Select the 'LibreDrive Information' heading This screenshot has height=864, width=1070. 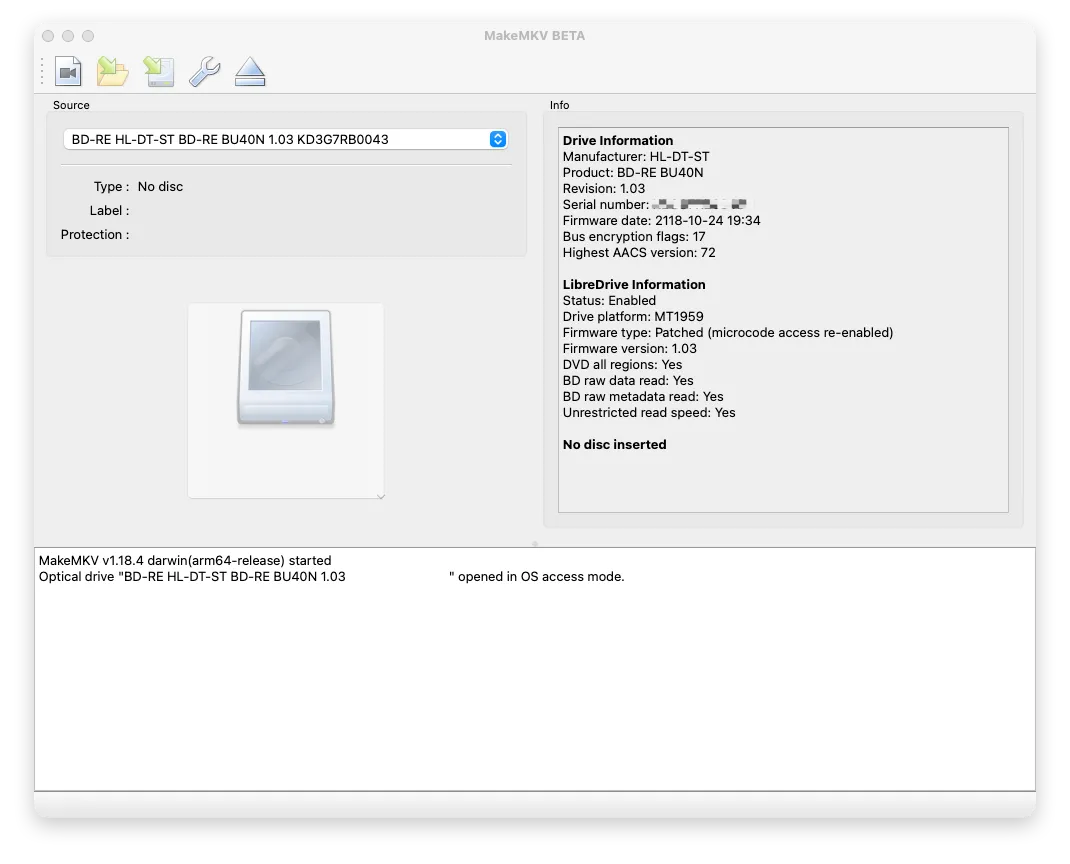pyautogui.click(x=634, y=285)
